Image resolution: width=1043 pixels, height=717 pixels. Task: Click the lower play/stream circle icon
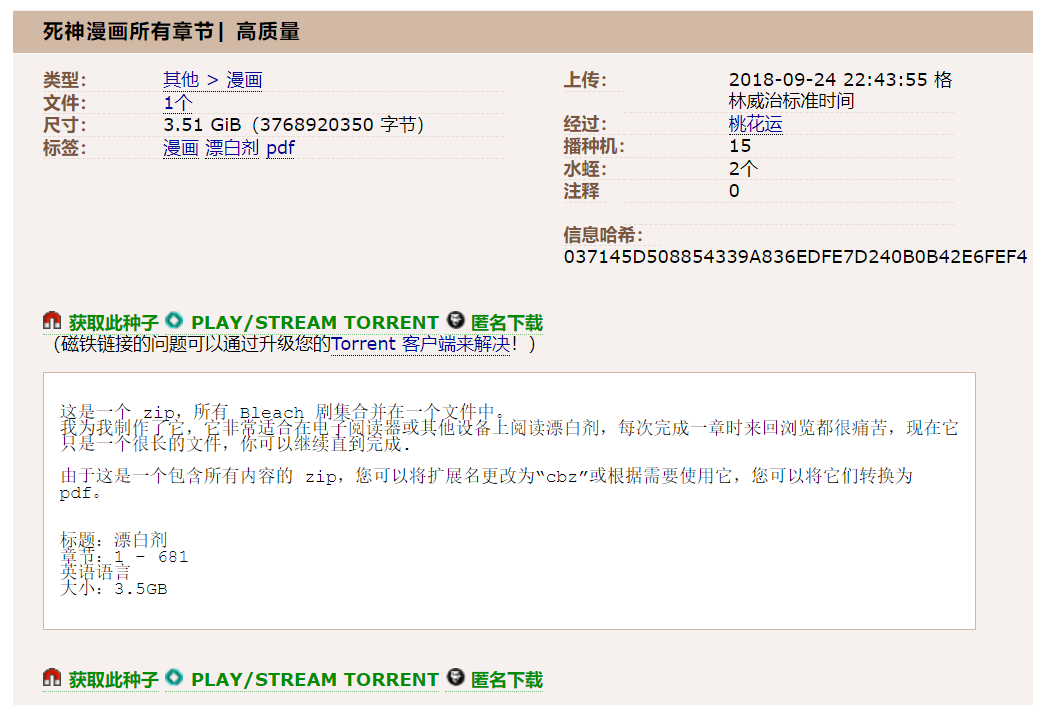pyautogui.click(x=174, y=677)
